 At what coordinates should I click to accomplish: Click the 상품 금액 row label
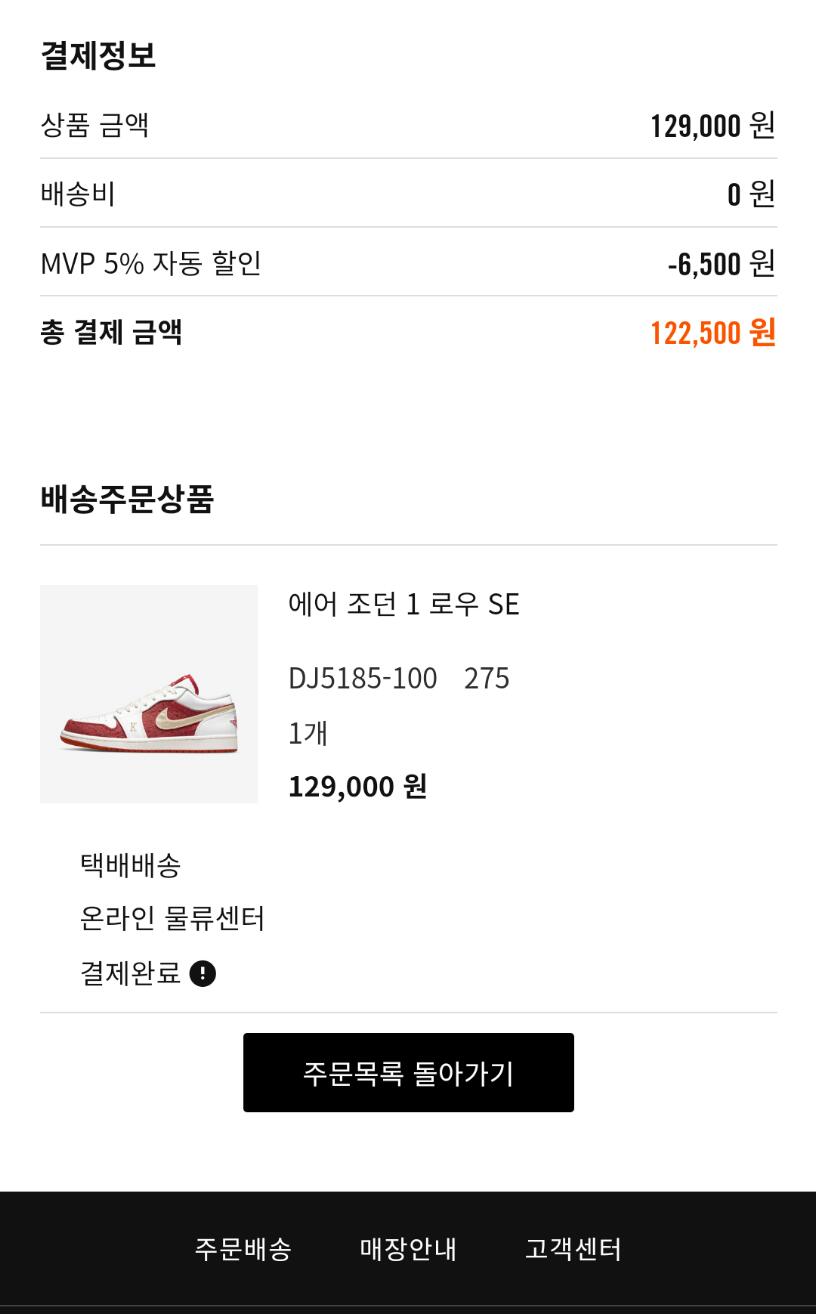tap(94, 125)
